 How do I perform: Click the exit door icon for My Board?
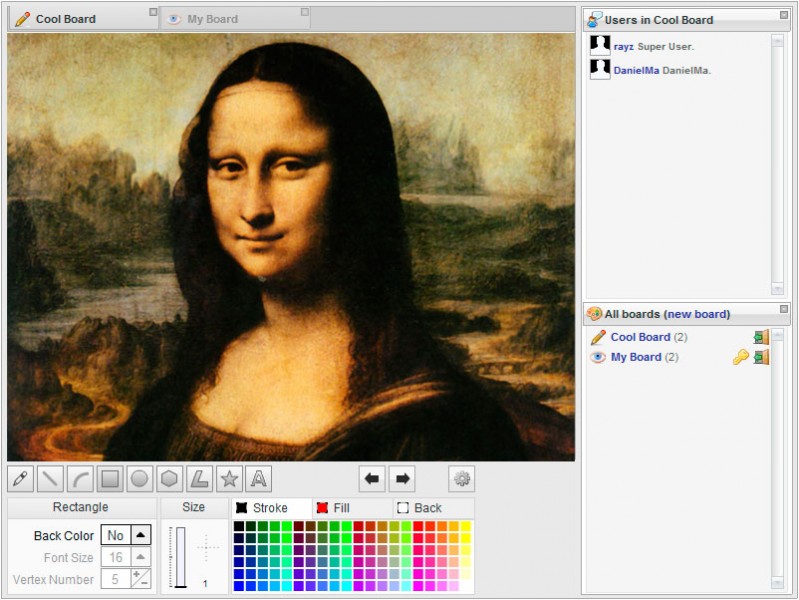click(x=761, y=357)
